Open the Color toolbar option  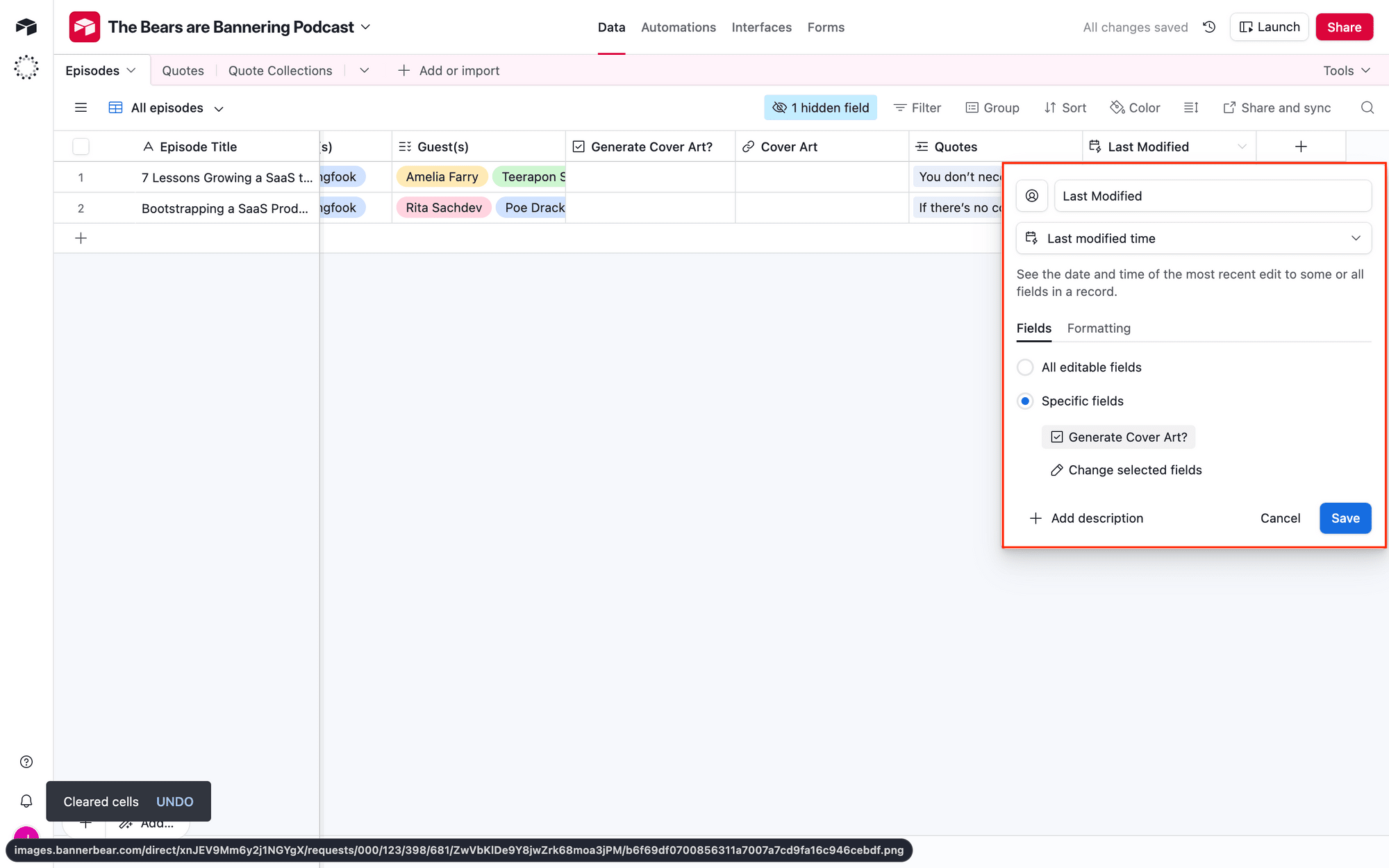tap(1135, 108)
